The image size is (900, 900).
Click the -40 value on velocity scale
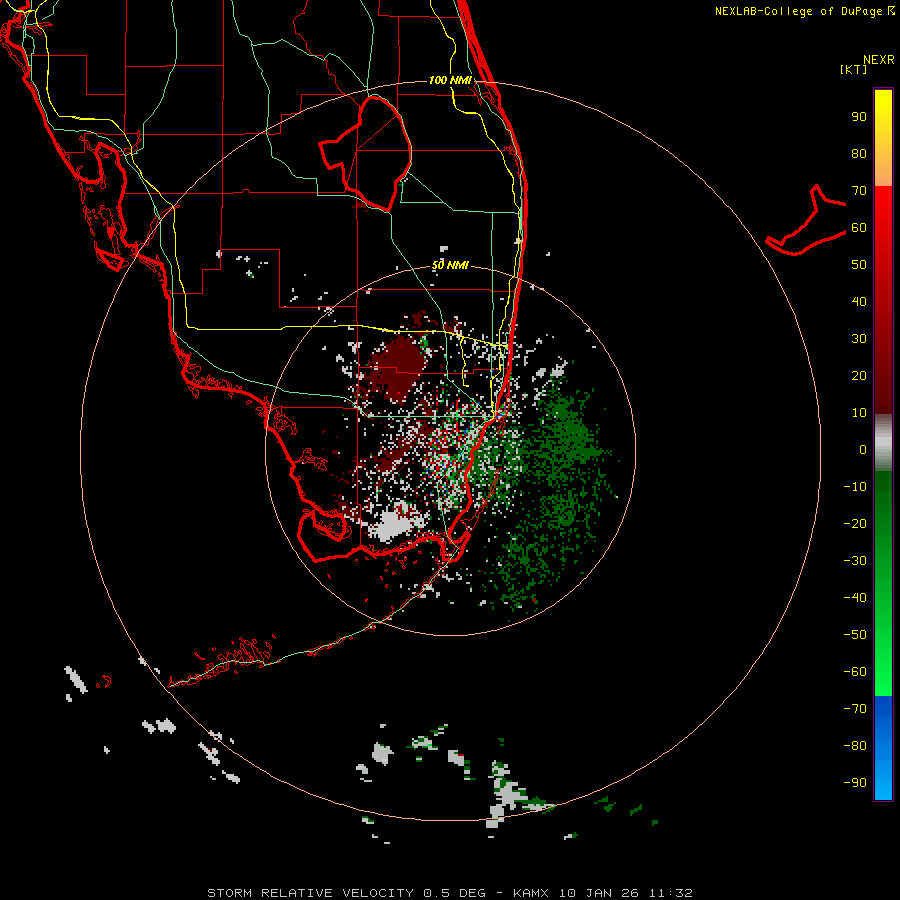tap(855, 598)
